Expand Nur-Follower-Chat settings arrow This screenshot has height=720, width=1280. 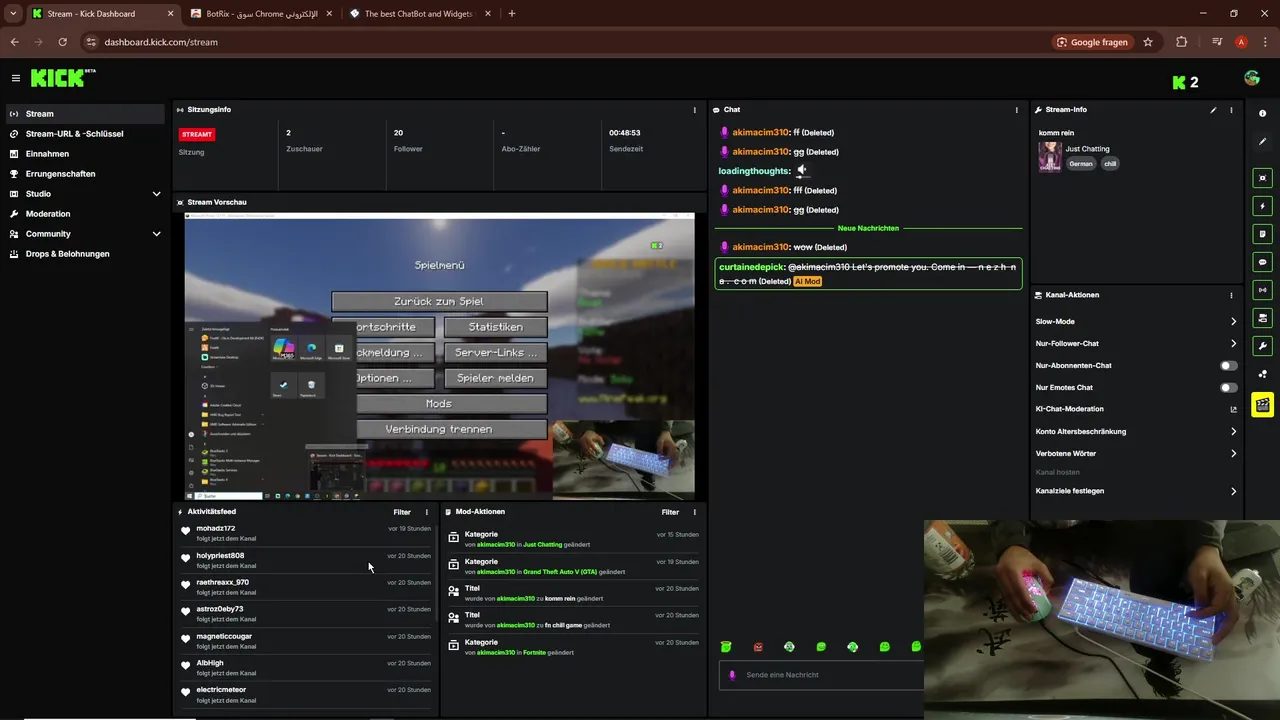tap(1233, 344)
